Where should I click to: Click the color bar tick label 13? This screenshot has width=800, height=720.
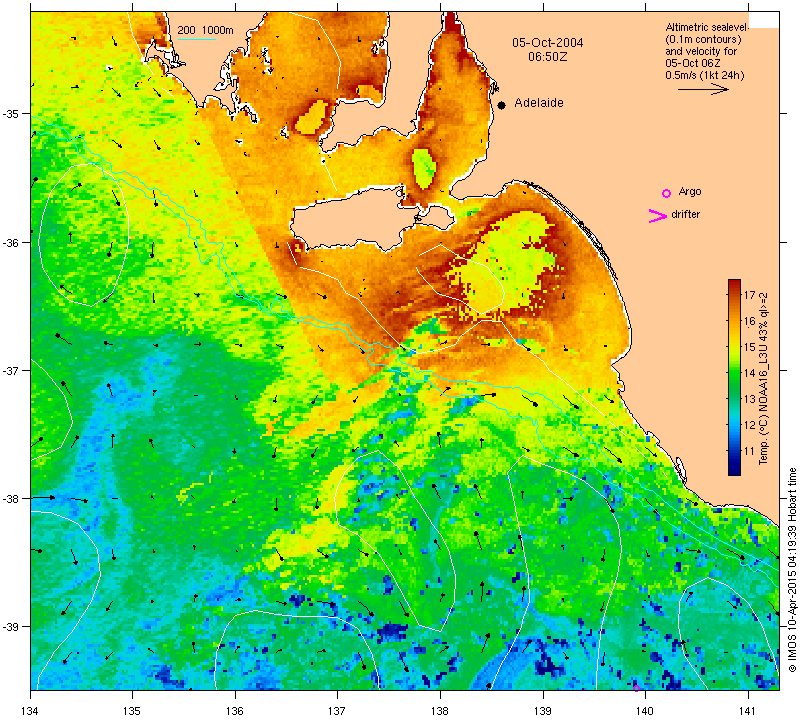click(749, 399)
